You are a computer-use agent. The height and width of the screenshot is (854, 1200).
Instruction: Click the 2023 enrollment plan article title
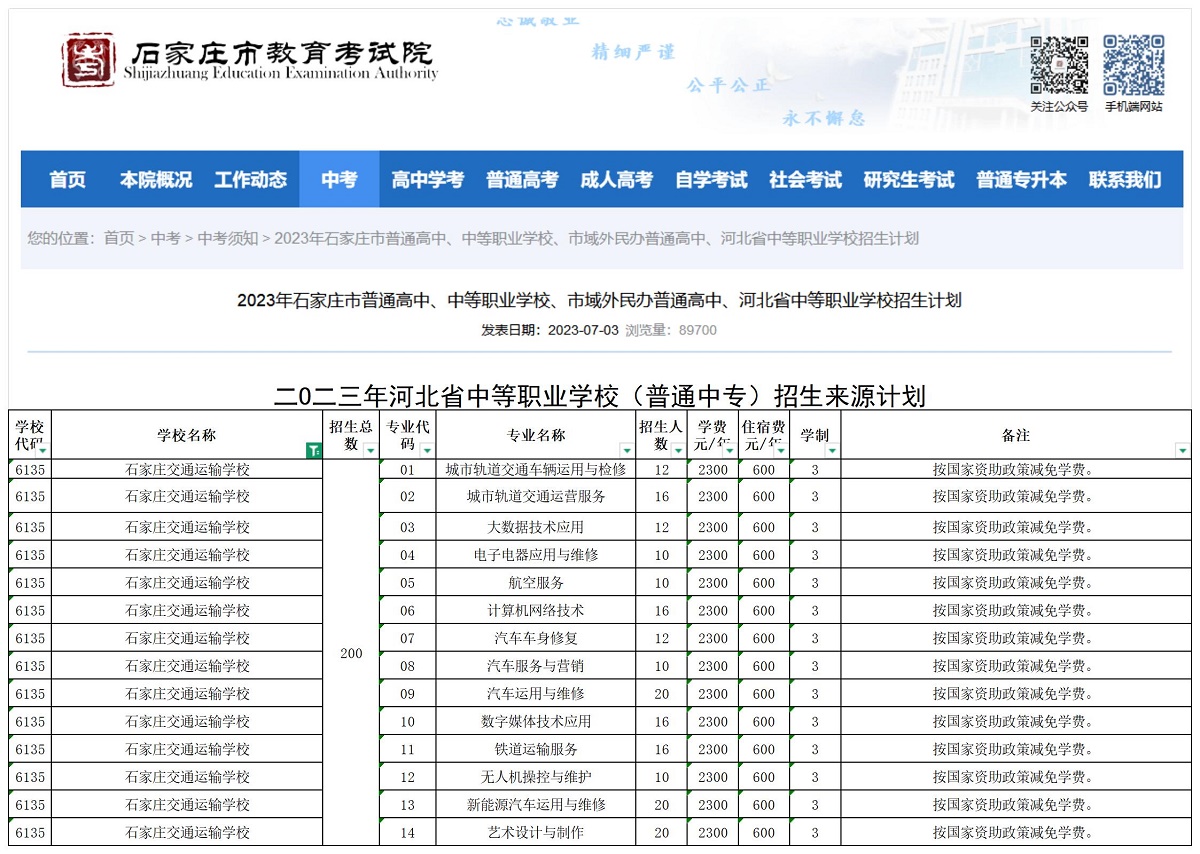(x=599, y=300)
